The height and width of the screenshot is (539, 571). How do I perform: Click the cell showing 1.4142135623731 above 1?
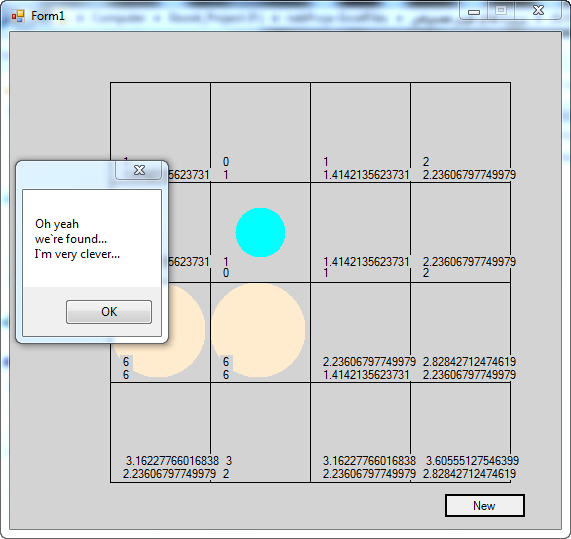(x=361, y=232)
